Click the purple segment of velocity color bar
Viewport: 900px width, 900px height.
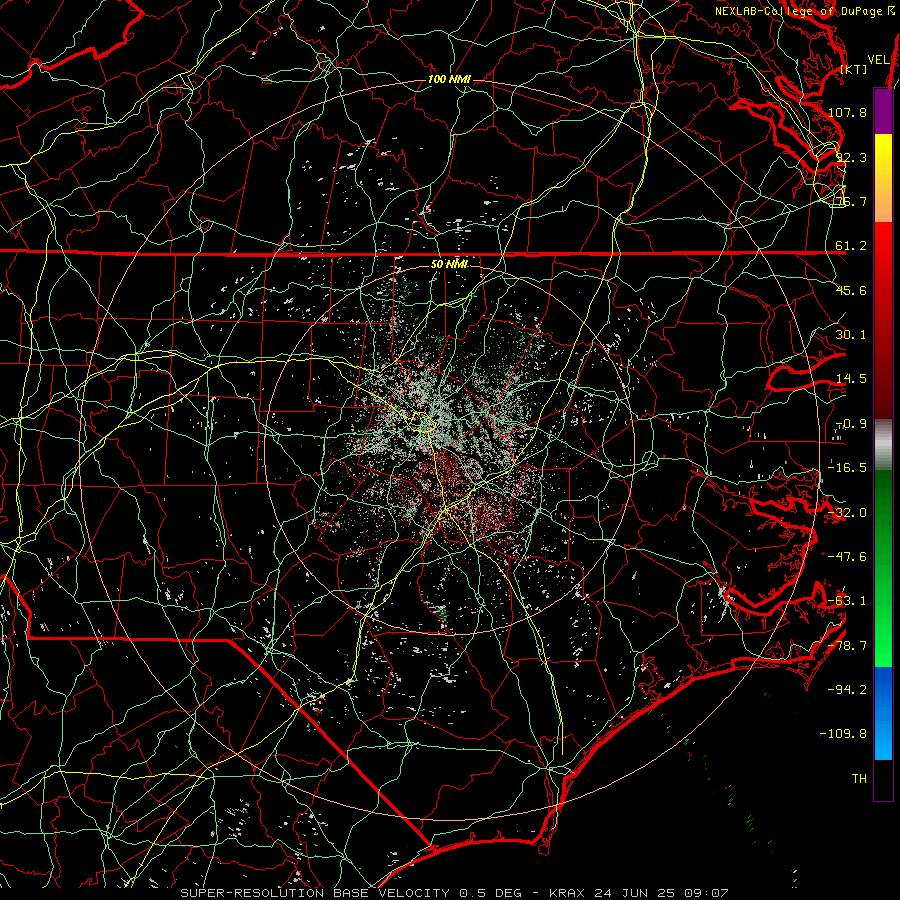click(x=883, y=111)
